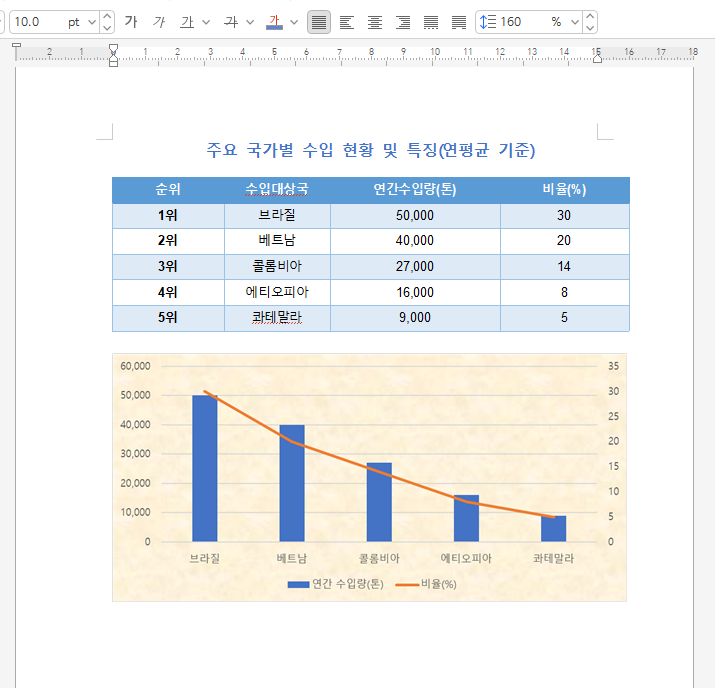Image resolution: width=715 pixels, height=688 pixels.
Task: Align paragraph right with toolbar icon
Action: pos(403,22)
